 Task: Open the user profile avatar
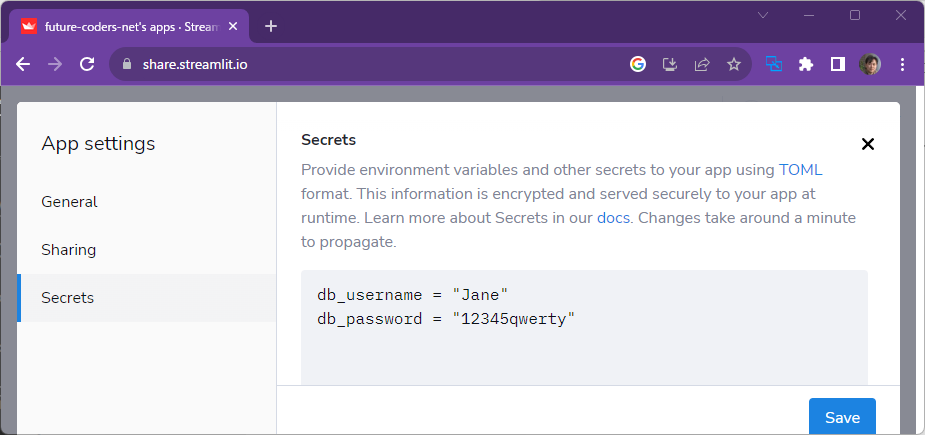coord(870,64)
